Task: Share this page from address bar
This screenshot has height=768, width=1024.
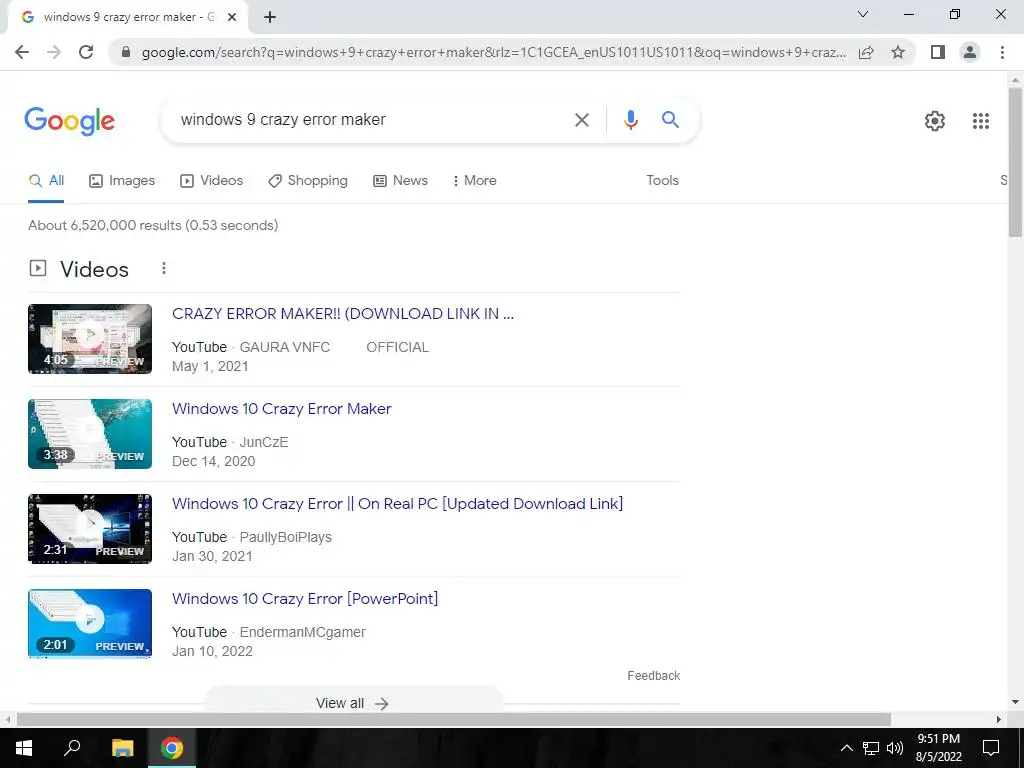Action: 866,52
